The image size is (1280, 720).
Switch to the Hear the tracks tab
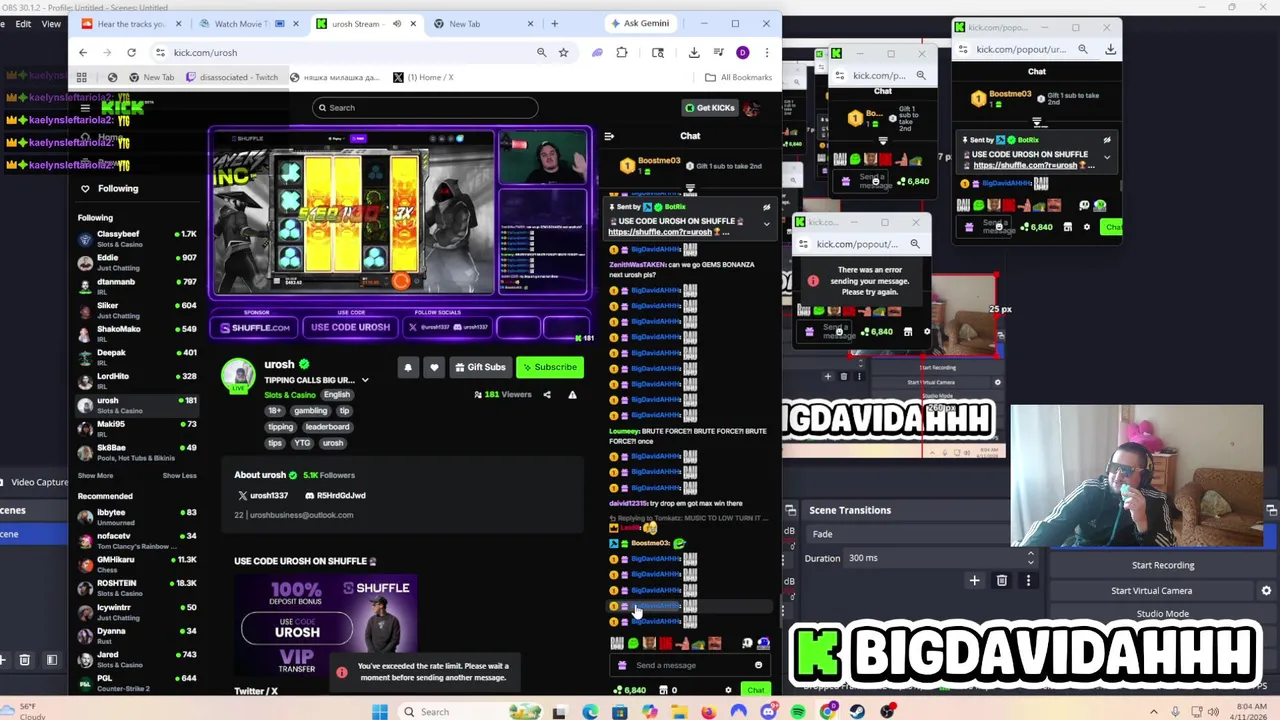coord(130,23)
